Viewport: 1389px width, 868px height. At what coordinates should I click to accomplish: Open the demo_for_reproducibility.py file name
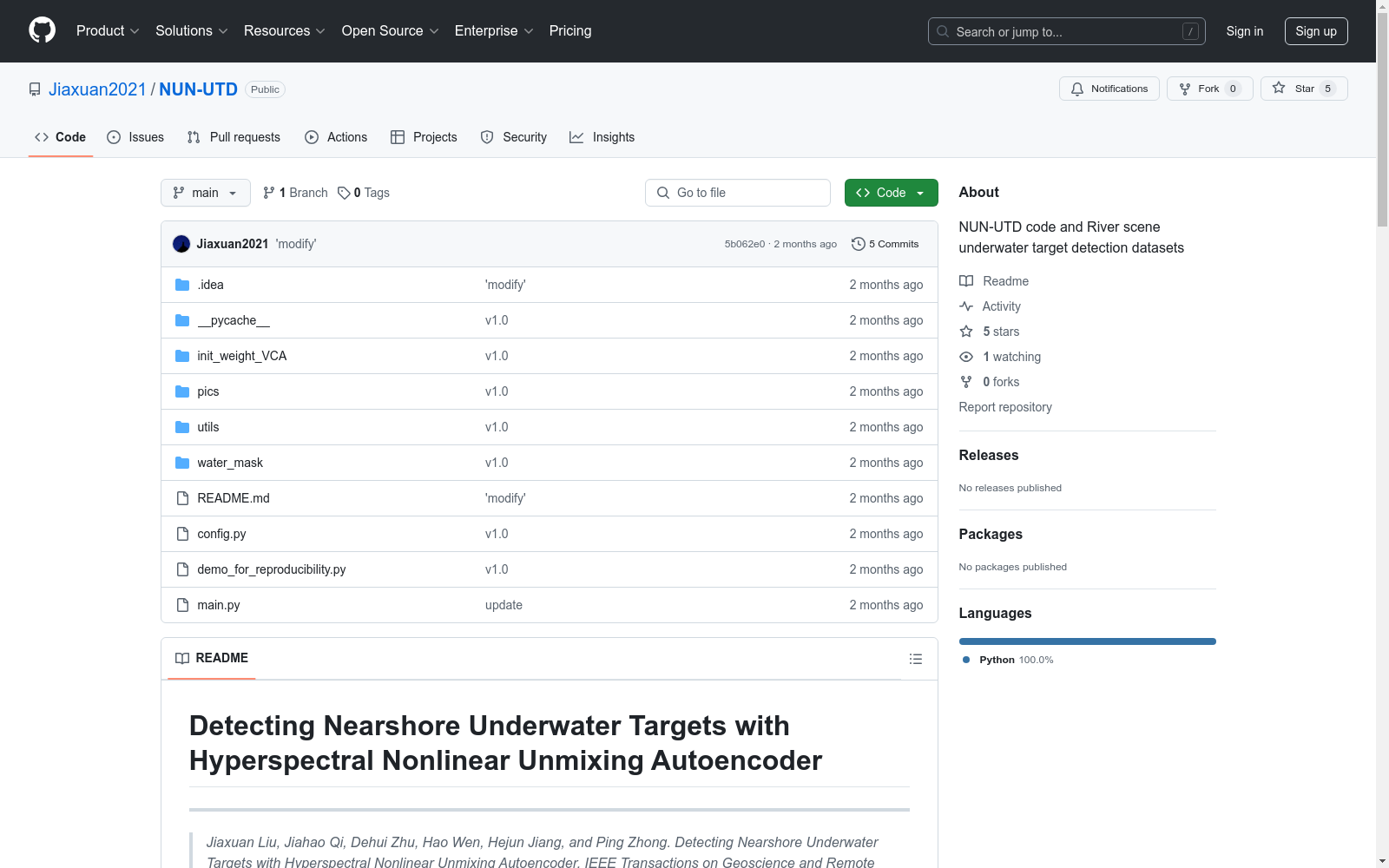272,569
